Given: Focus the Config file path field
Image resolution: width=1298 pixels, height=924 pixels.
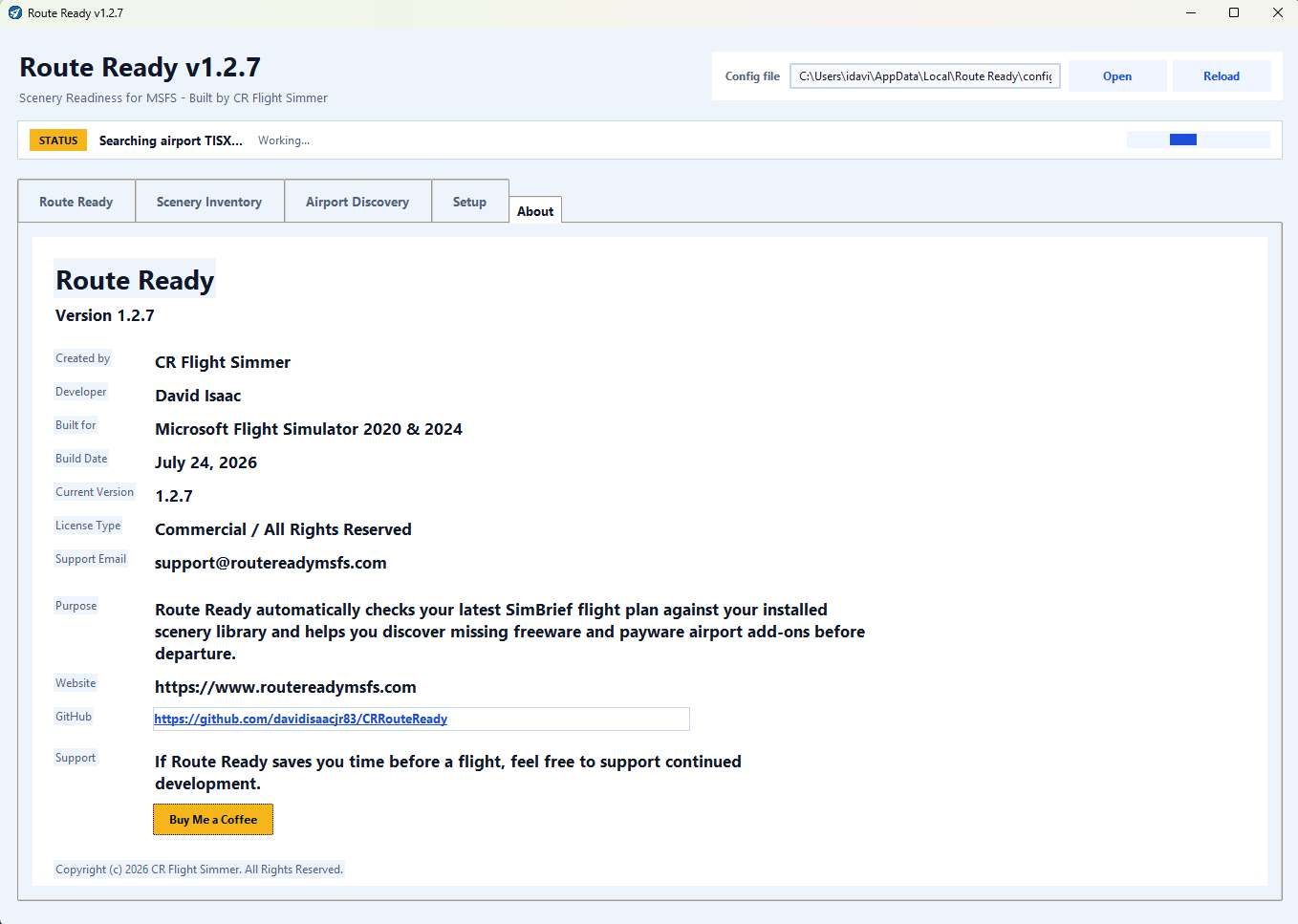Looking at the screenshot, I should (925, 76).
